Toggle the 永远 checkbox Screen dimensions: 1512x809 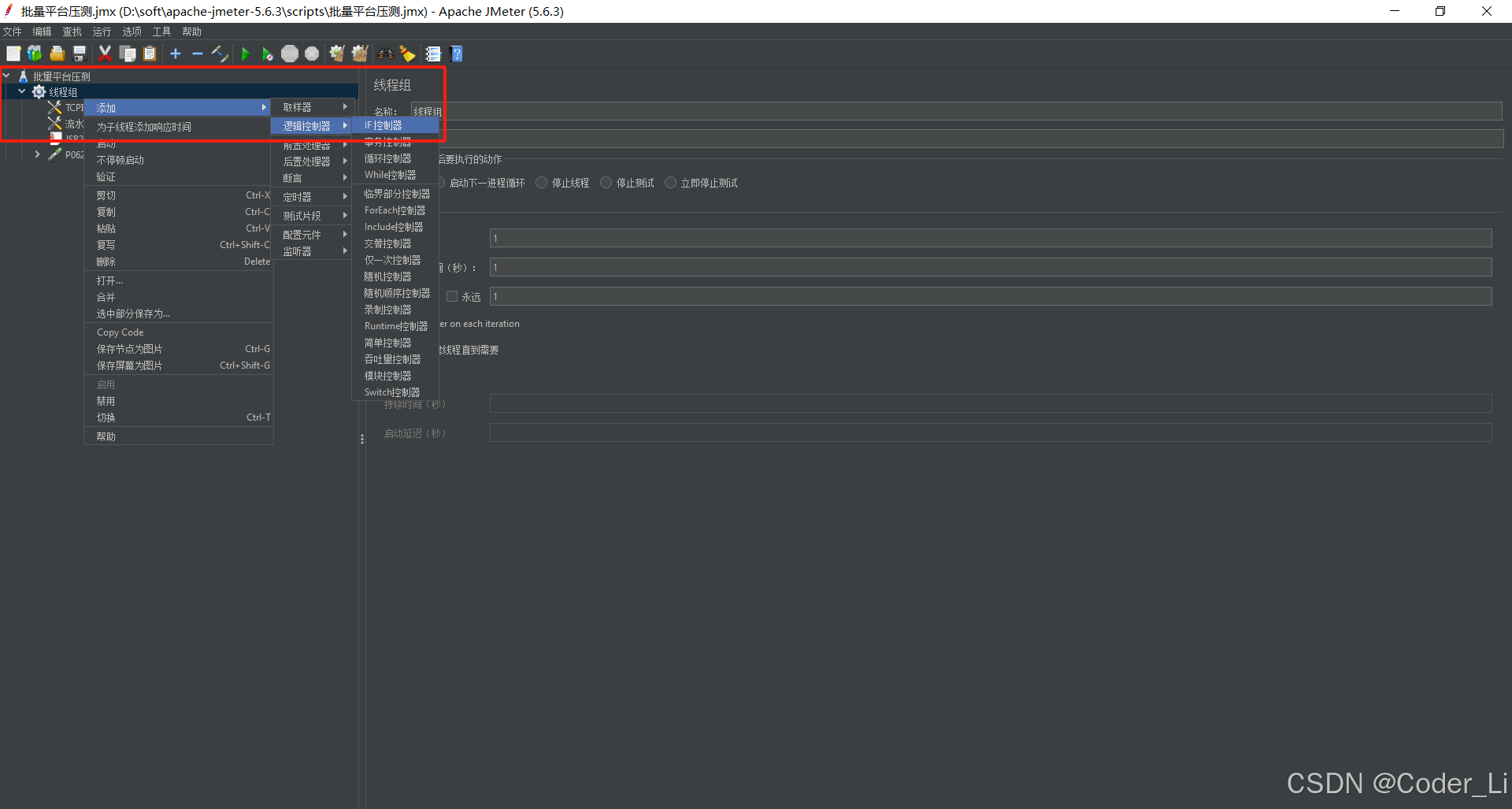point(452,297)
